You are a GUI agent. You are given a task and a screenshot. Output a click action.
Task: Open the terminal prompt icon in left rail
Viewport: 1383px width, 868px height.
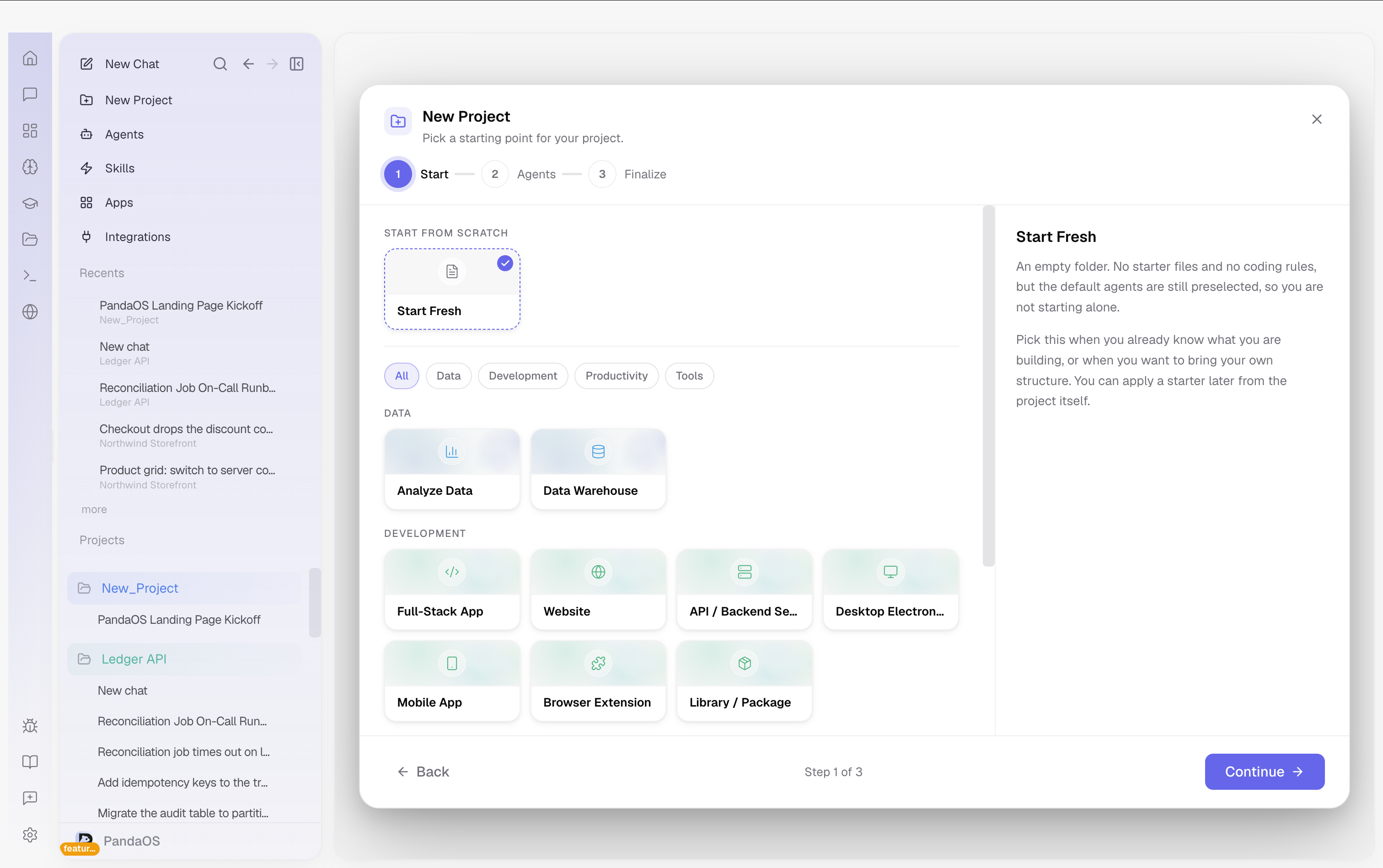(30, 276)
